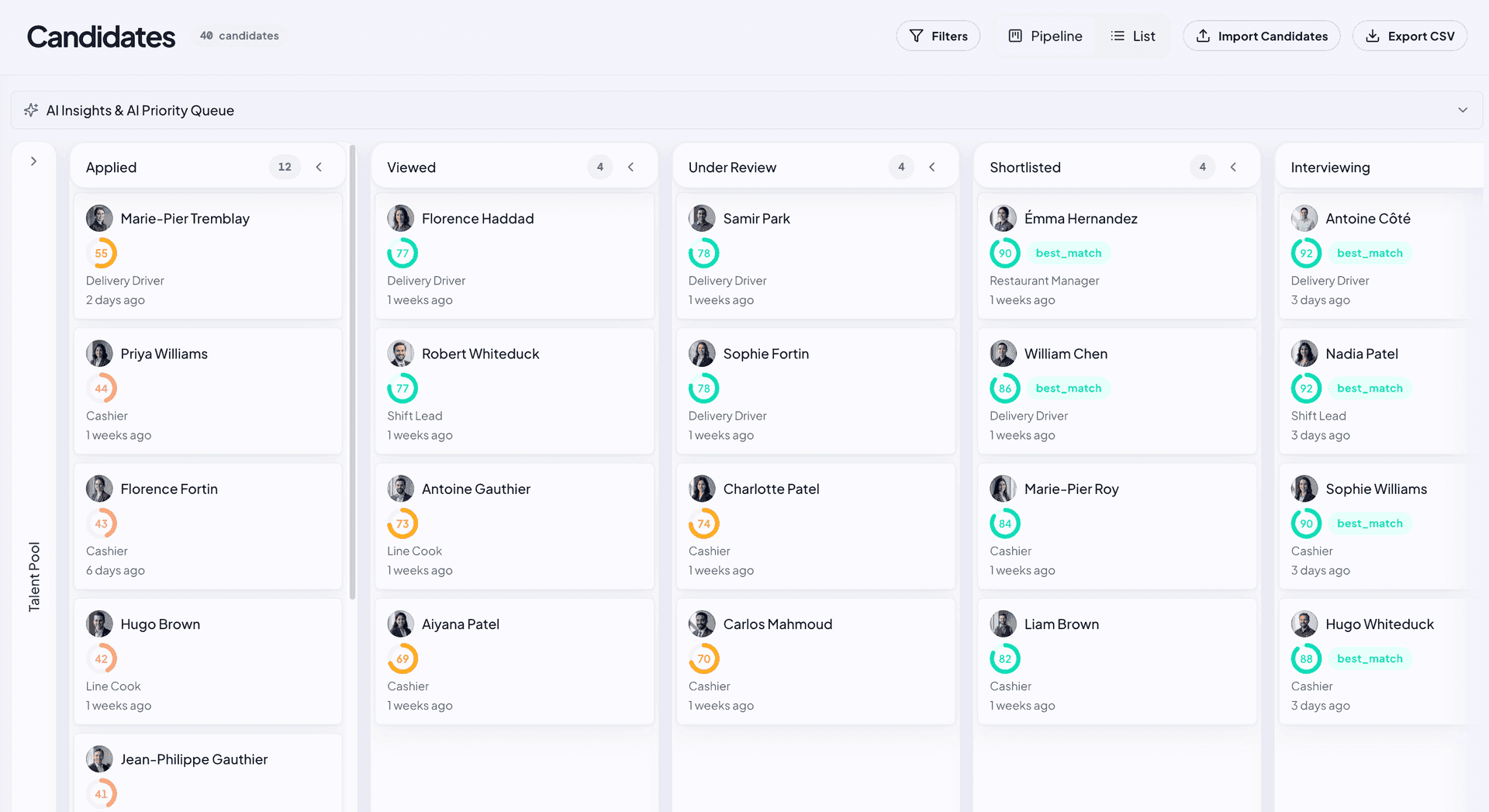This screenshot has width=1489, height=812.
Task: Click Antoine Gauthier's score ring 73
Action: [x=402, y=523]
